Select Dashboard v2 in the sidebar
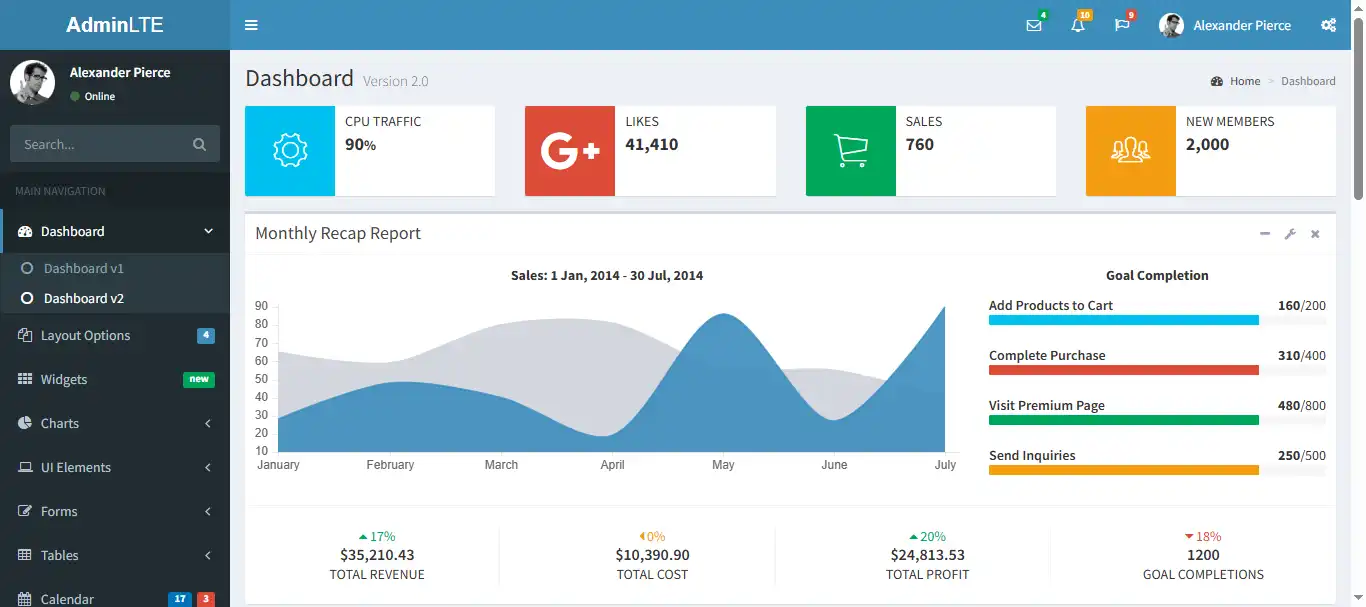This screenshot has height=607, width=1366. [x=85, y=298]
